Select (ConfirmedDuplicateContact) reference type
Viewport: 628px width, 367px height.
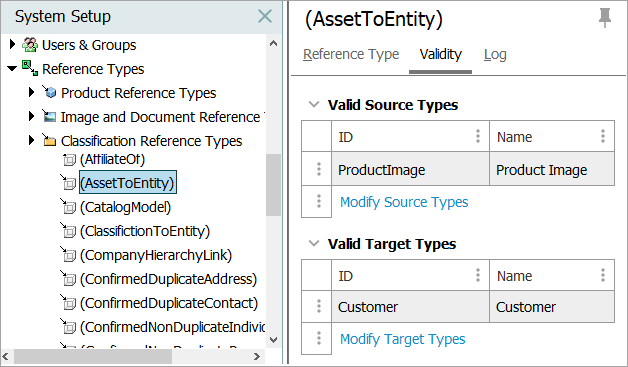169,303
